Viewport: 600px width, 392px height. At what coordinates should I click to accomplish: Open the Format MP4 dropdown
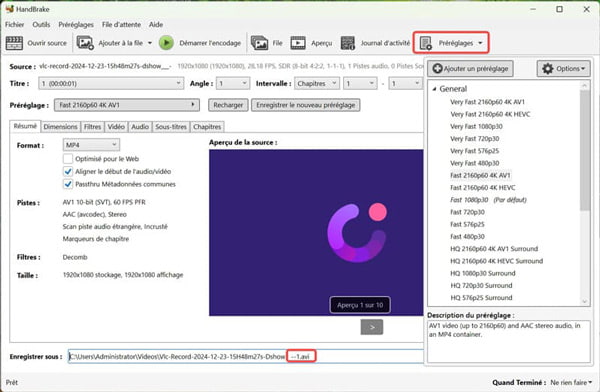91,145
